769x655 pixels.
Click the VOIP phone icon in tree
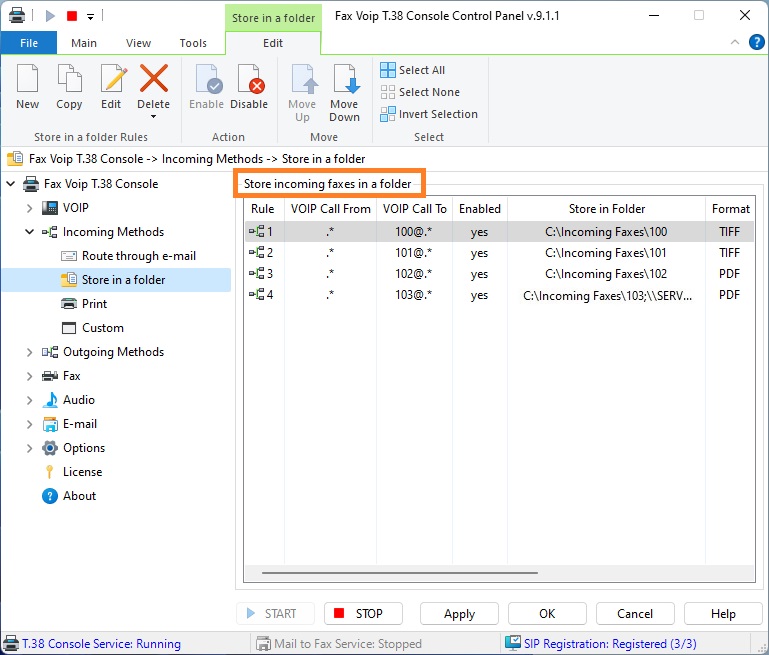coord(50,208)
